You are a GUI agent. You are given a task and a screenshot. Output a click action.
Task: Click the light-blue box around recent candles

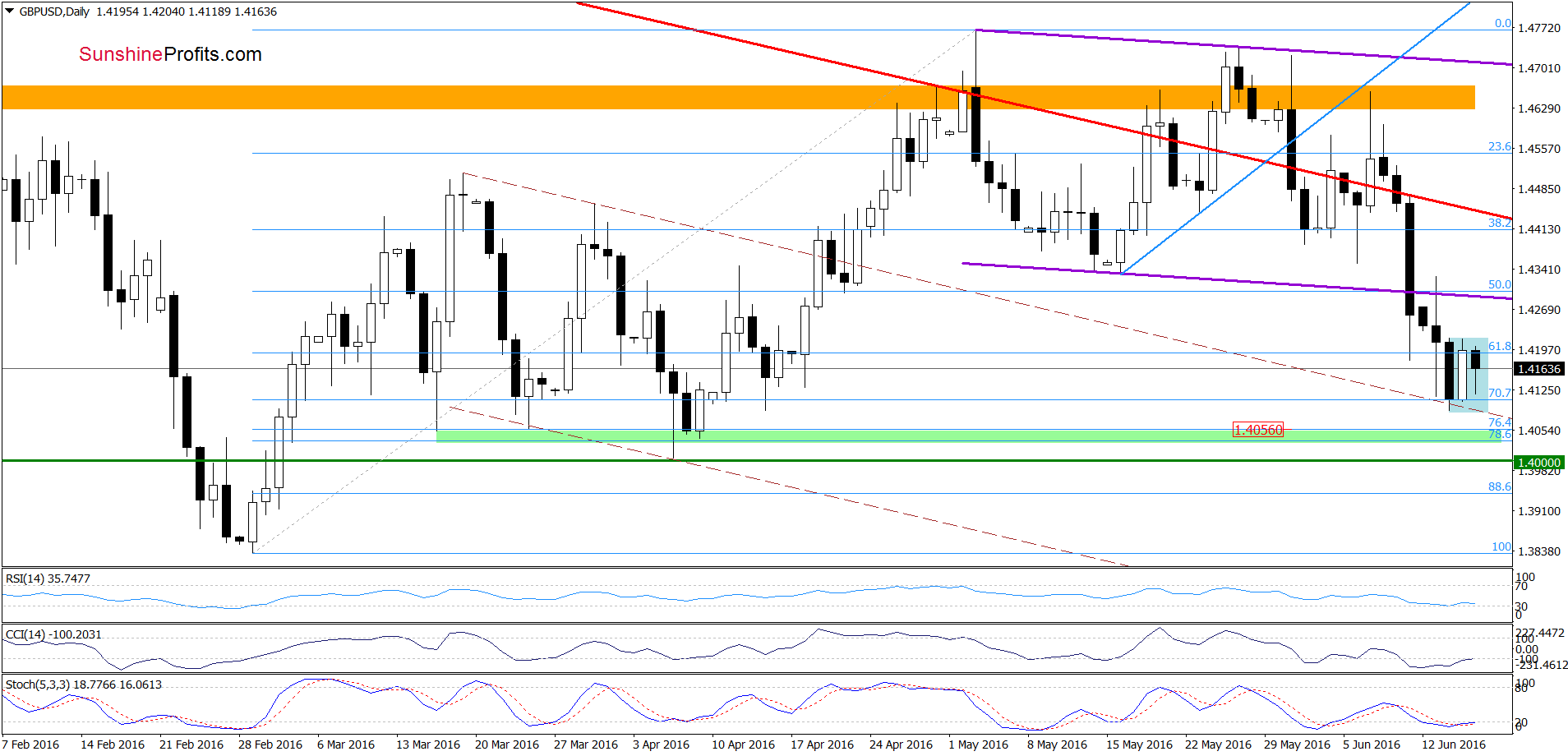pyautogui.click(x=1469, y=375)
